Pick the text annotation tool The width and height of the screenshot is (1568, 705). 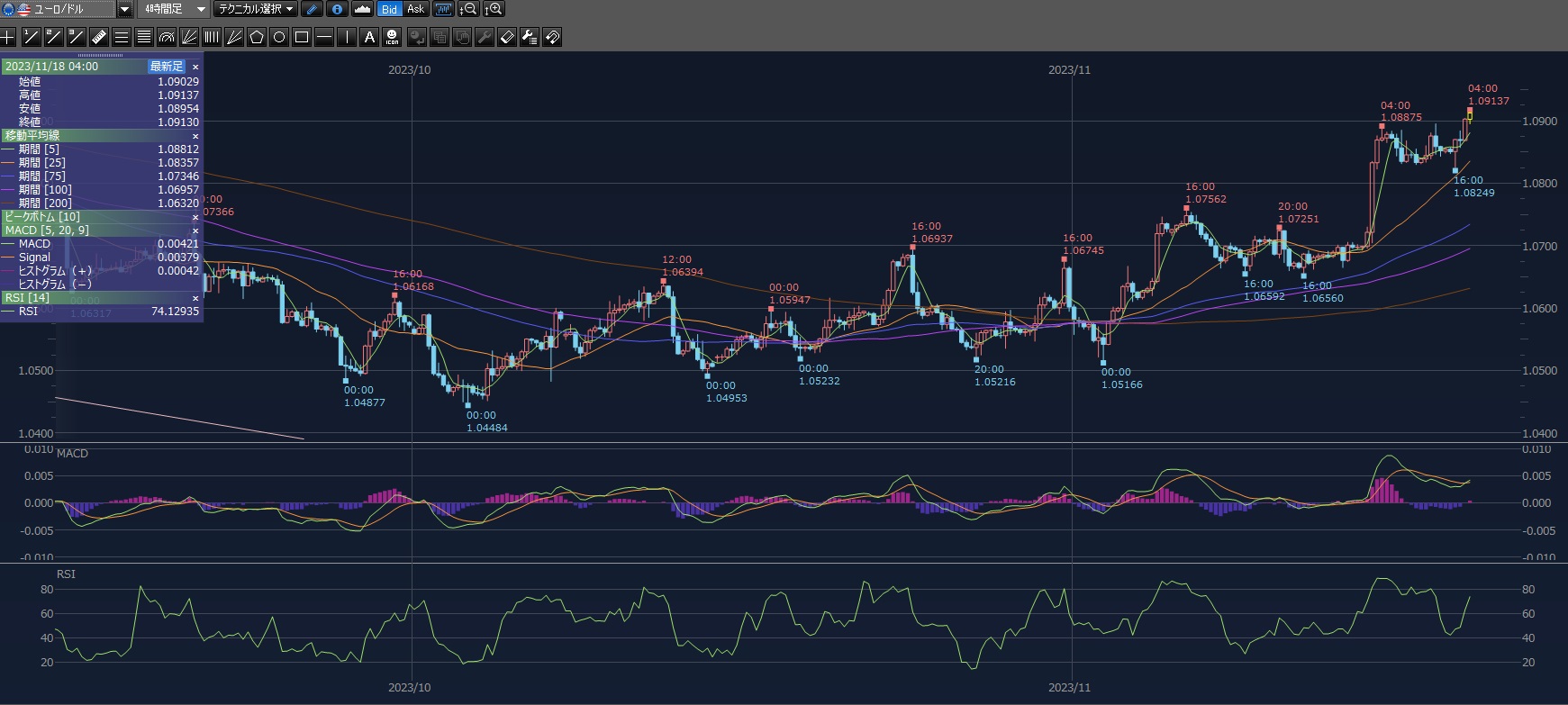pyautogui.click(x=369, y=37)
